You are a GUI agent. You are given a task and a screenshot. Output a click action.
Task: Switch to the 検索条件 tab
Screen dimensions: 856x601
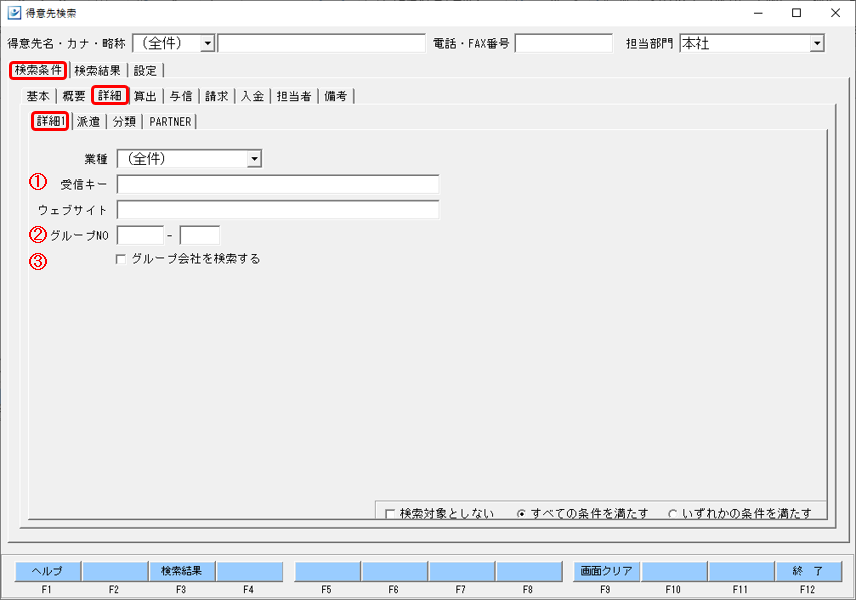[x=38, y=70]
